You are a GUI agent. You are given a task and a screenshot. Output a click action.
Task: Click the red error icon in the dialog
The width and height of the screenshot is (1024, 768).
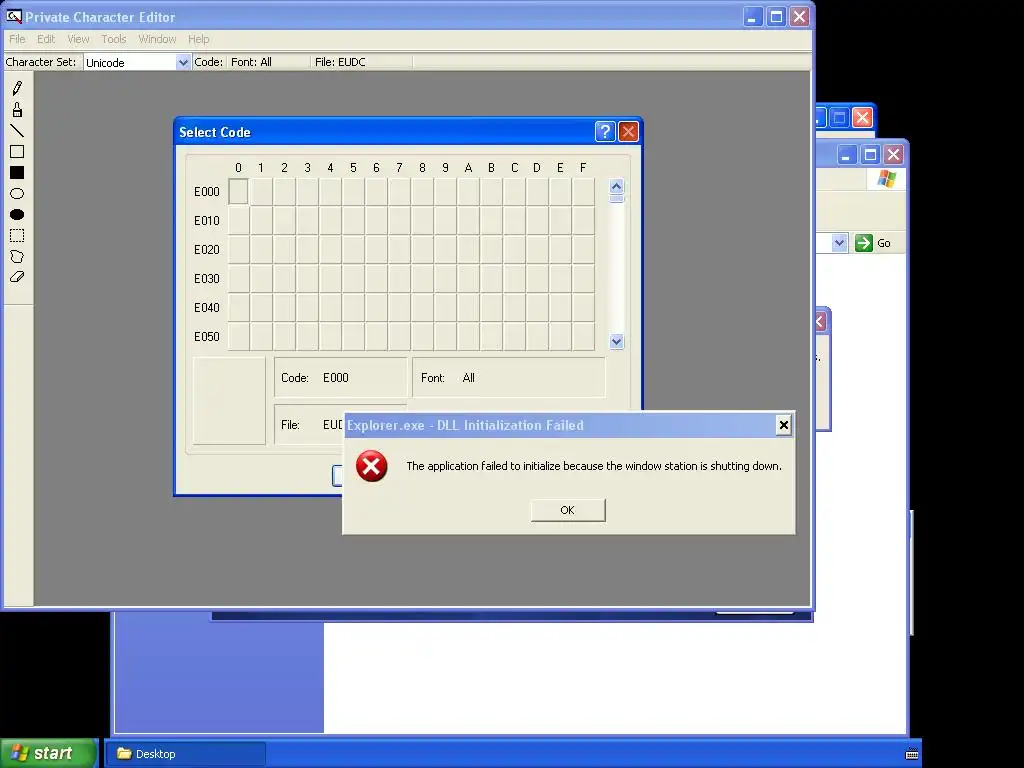[x=372, y=466]
